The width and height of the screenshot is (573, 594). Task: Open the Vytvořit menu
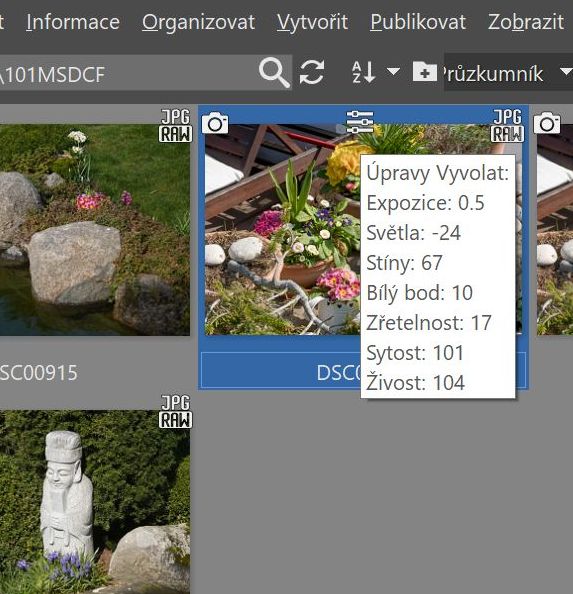point(312,22)
